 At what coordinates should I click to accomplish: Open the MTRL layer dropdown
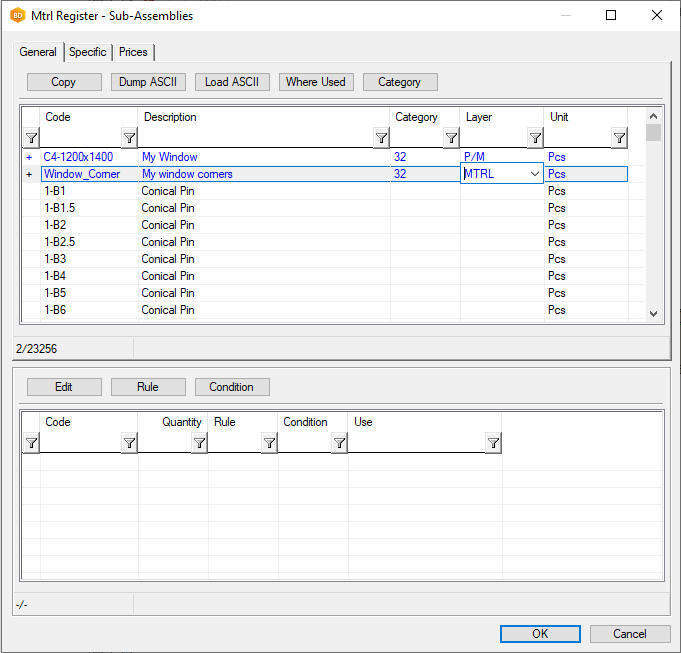click(534, 174)
